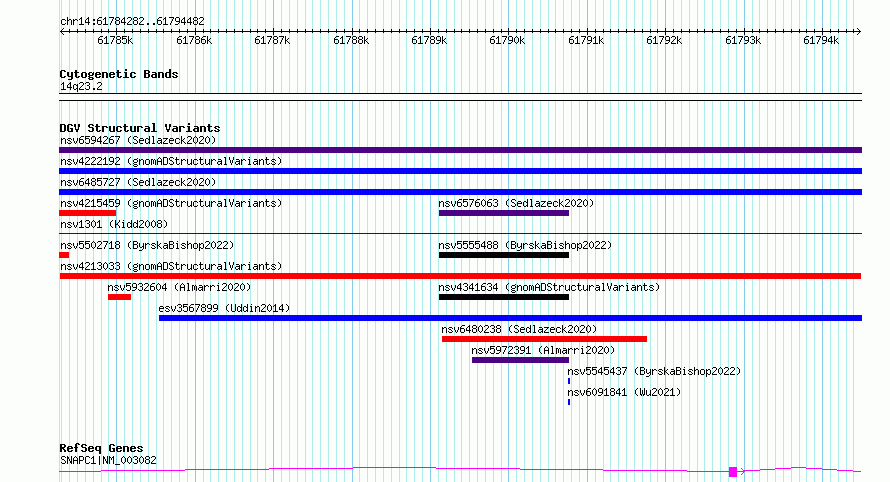
Task: Click the red nsv6480238 variant bar
Action: pos(544,339)
